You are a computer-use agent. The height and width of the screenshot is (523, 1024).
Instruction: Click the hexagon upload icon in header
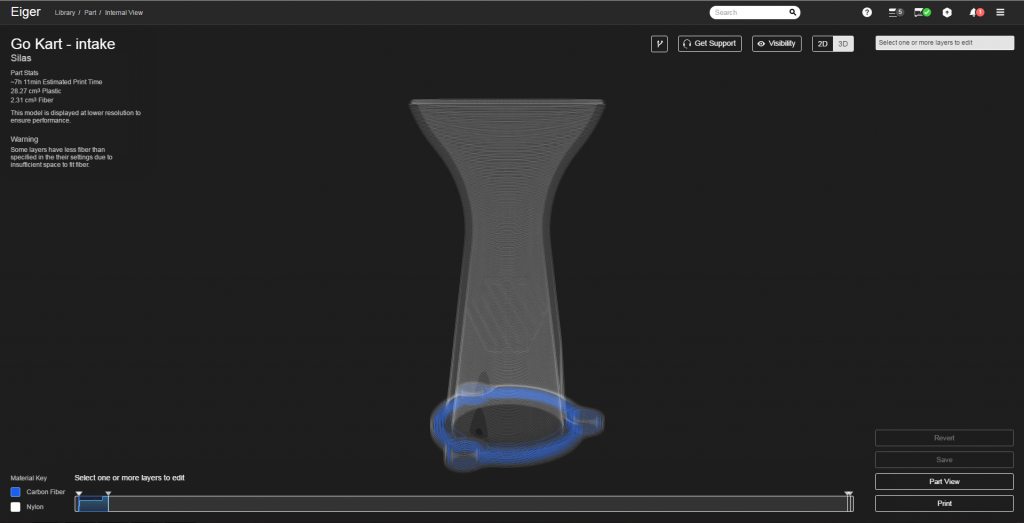point(947,12)
